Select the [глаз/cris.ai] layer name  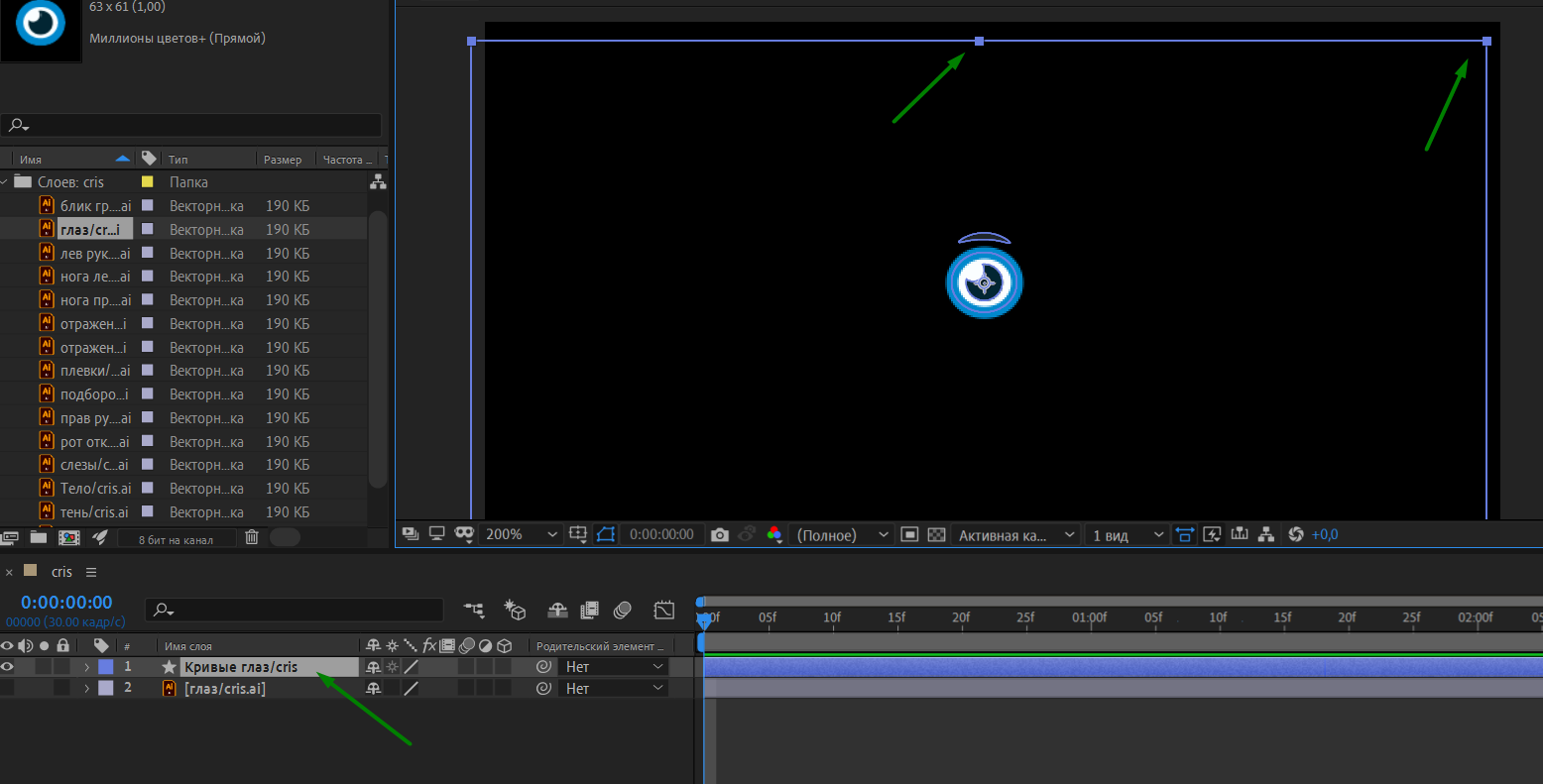225,688
